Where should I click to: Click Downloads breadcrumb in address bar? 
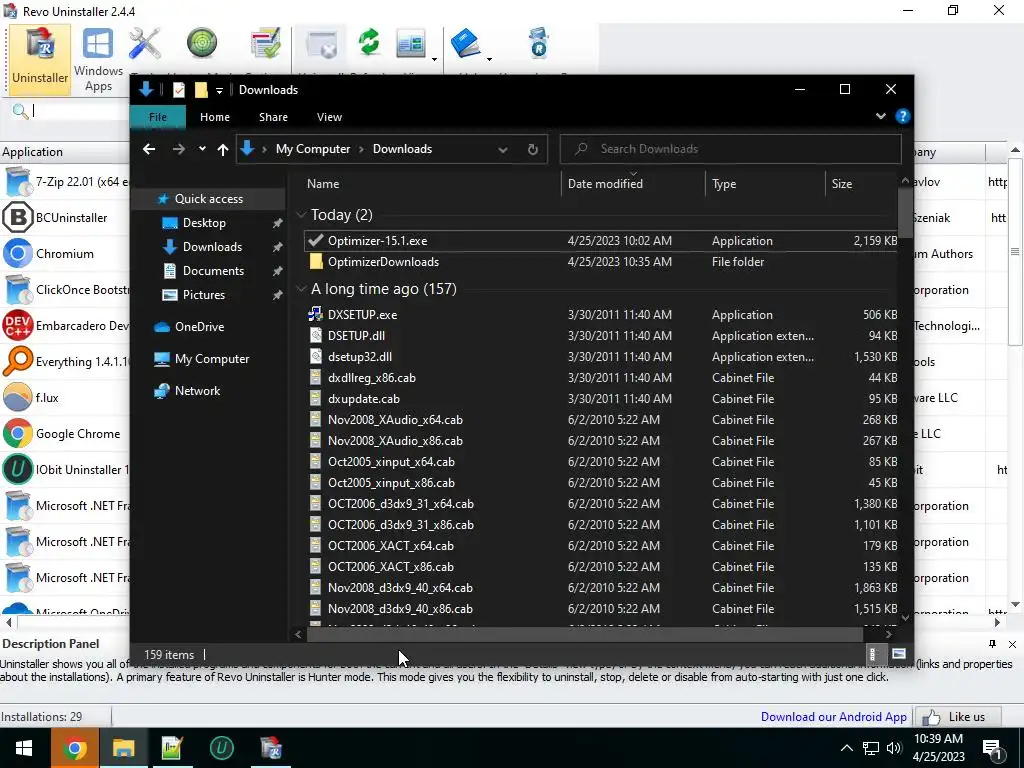[402, 149]
